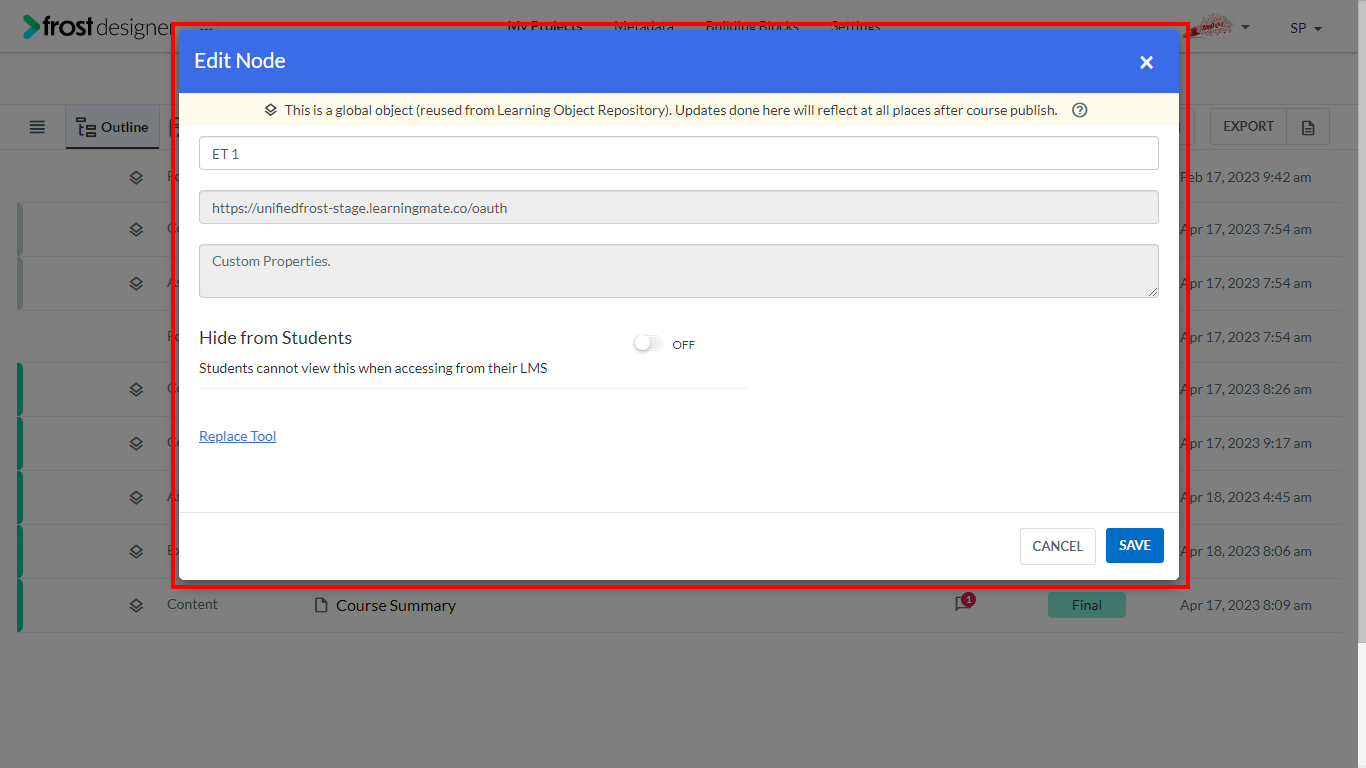Click layers icon in Apr 18 4:45 am row
The height and width of the screenshot is (768, 1366).
pyautogui.click(x=136, y=497)
